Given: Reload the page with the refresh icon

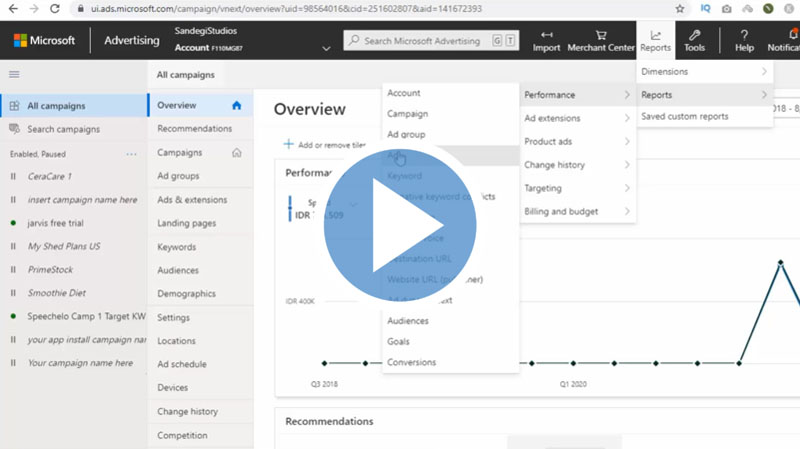Looking at the screenshot, I should pos(55,9).
